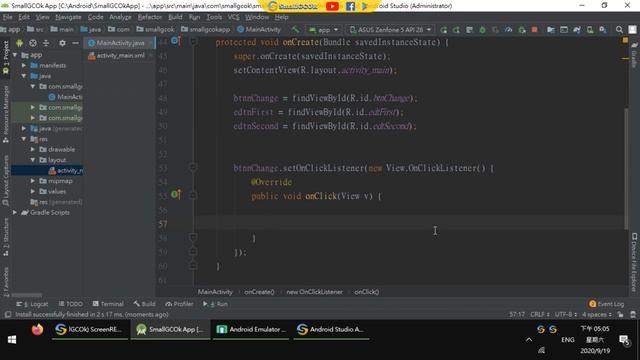The width and height of the screenshot is (640, 360).
Task: Expand the mipmap folder
Action: click(33, 181)
